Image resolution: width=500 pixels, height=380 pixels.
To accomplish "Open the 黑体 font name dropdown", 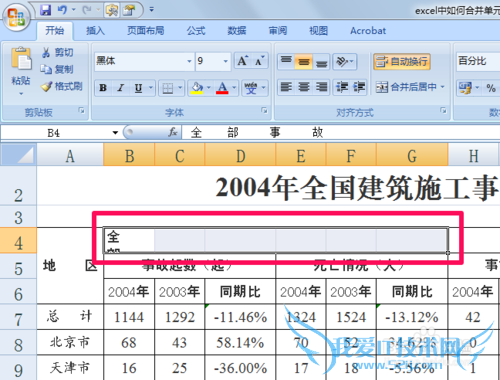I will click(189, 61).
